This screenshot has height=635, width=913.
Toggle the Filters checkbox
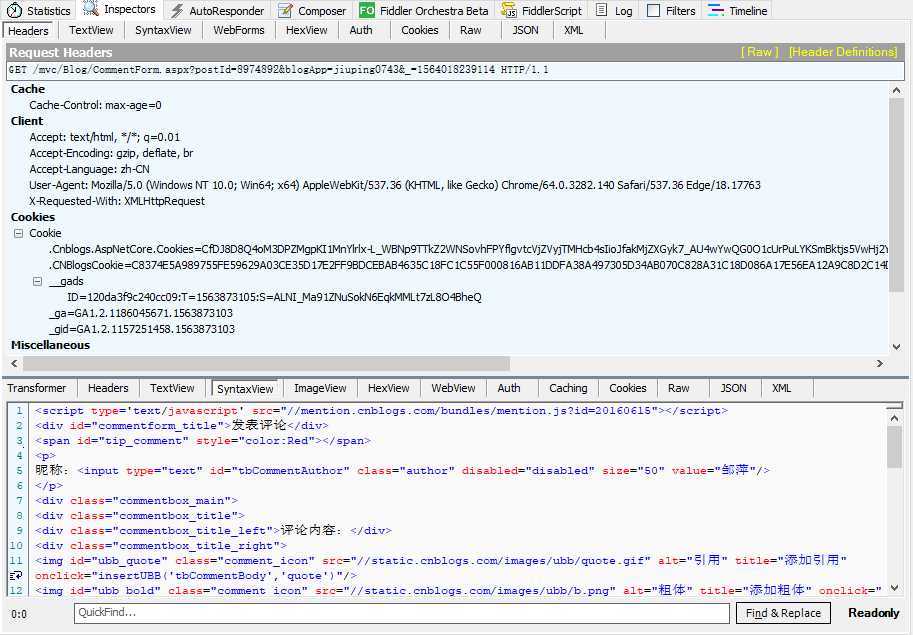654,10
